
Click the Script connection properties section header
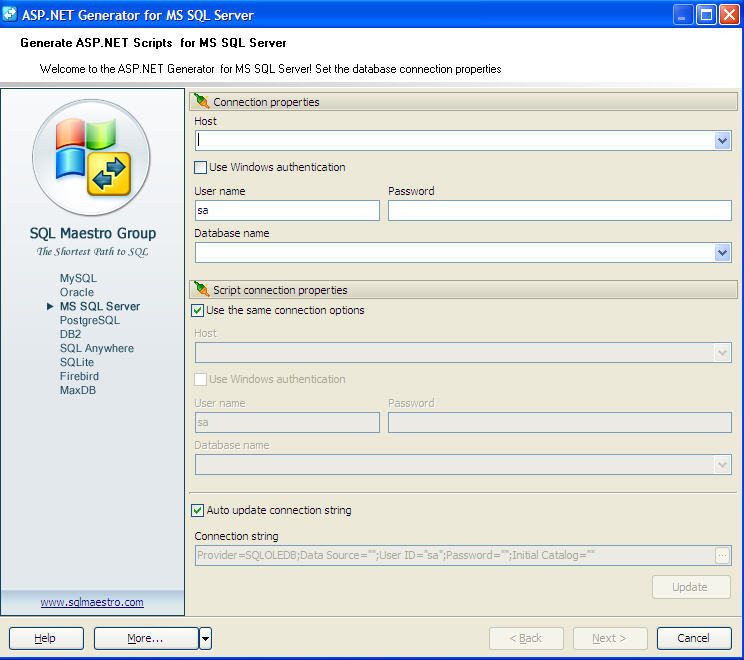[464, 289]
